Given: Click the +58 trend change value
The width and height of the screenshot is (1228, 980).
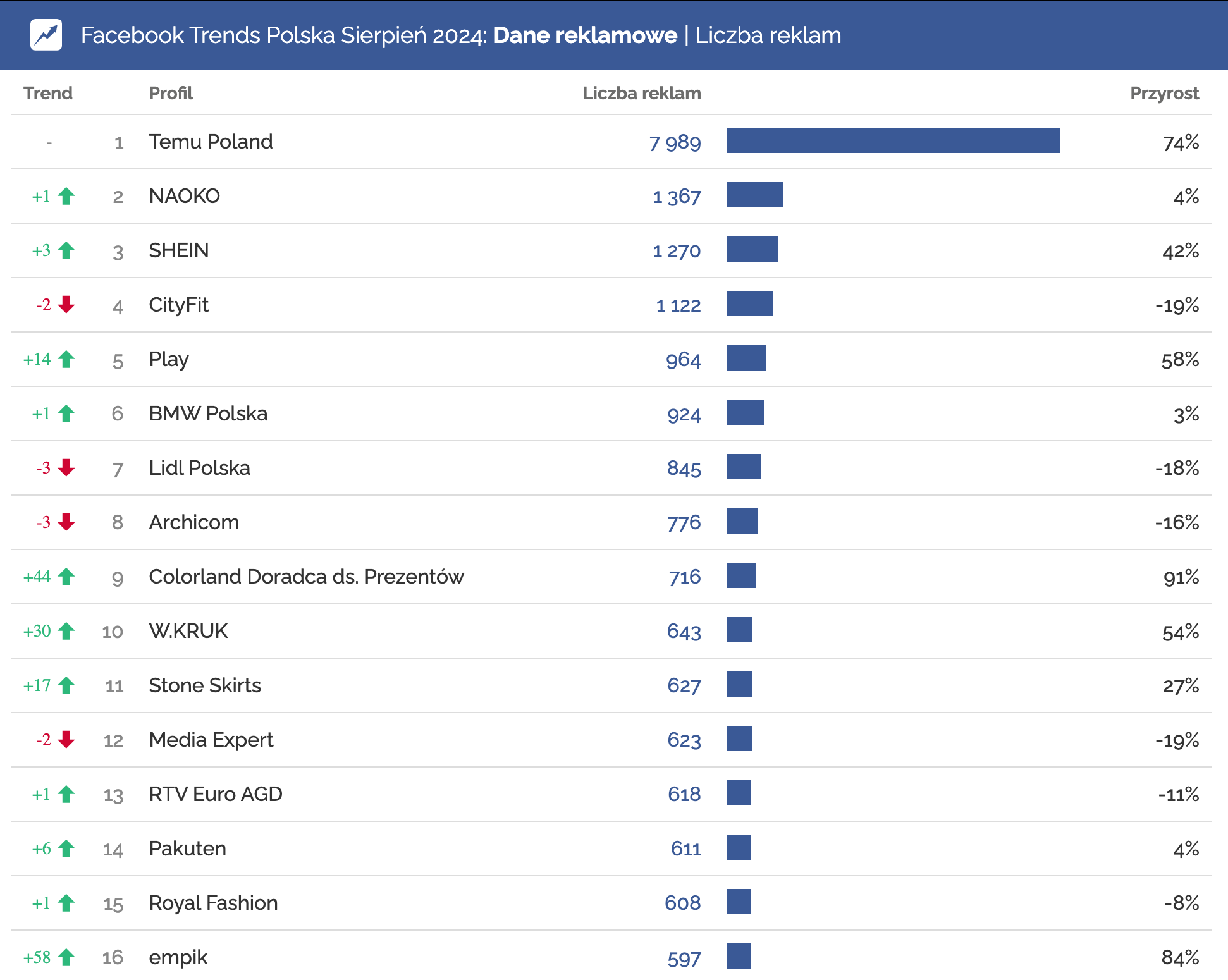Looking at the screenshot, I should click(37, 957).
